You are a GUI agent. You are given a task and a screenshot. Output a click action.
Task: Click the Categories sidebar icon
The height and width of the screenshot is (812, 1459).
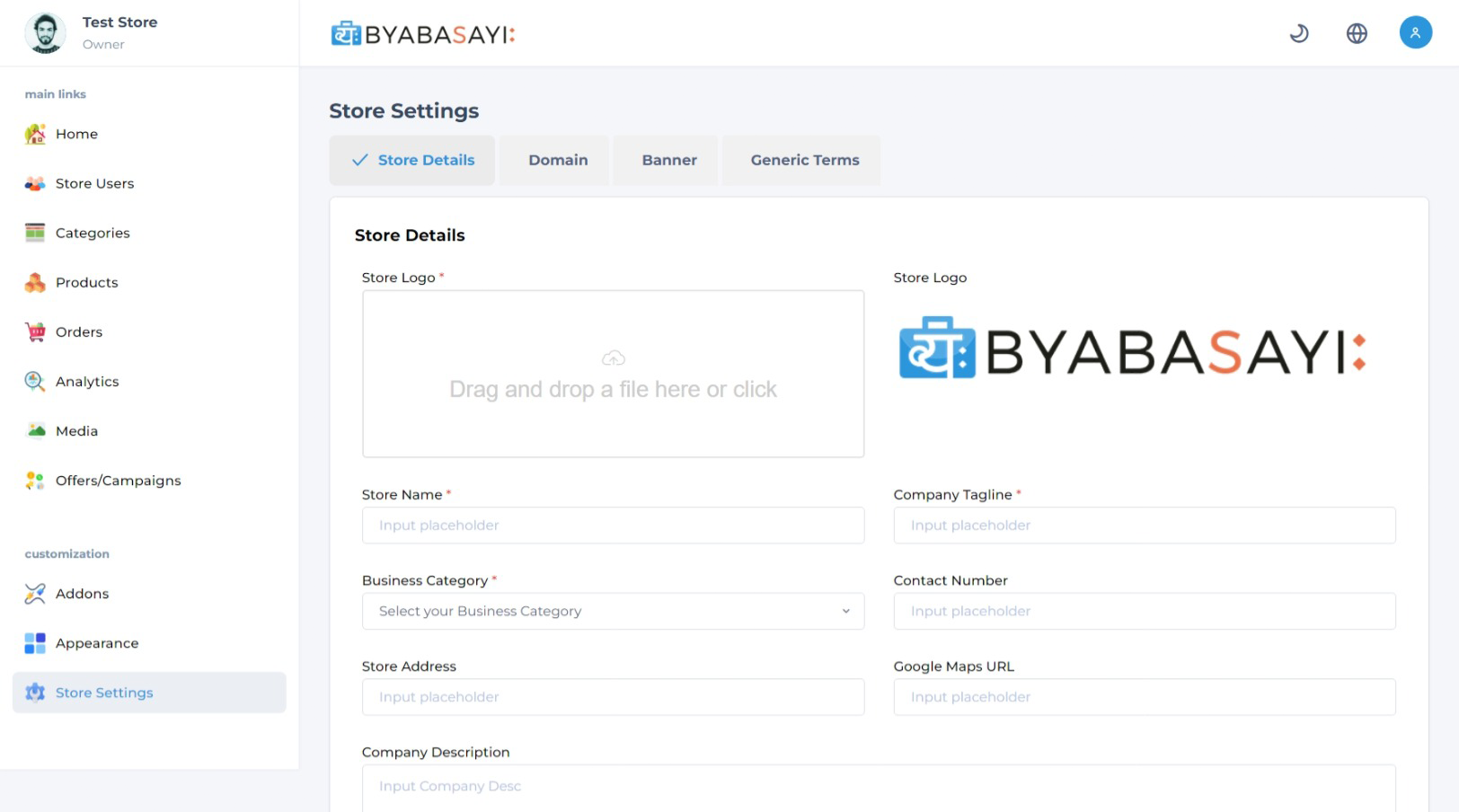click(35, 233)
